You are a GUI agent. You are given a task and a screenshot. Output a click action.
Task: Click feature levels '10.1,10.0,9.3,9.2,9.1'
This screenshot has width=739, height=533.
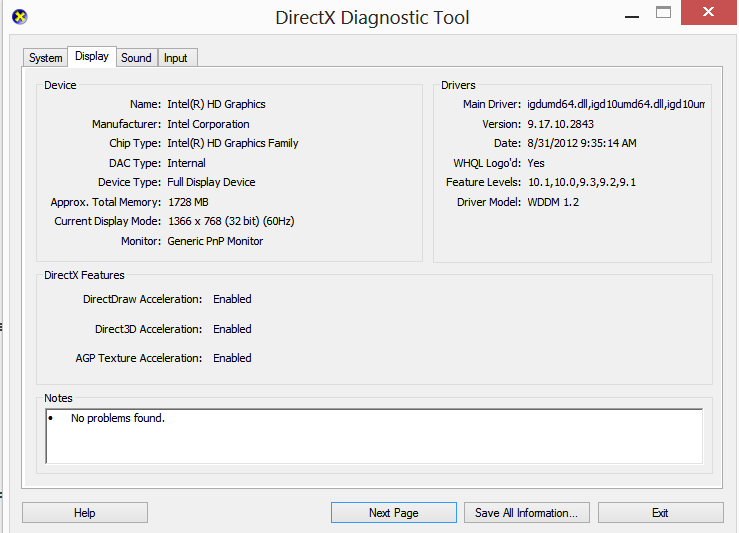tap(582, 182)
